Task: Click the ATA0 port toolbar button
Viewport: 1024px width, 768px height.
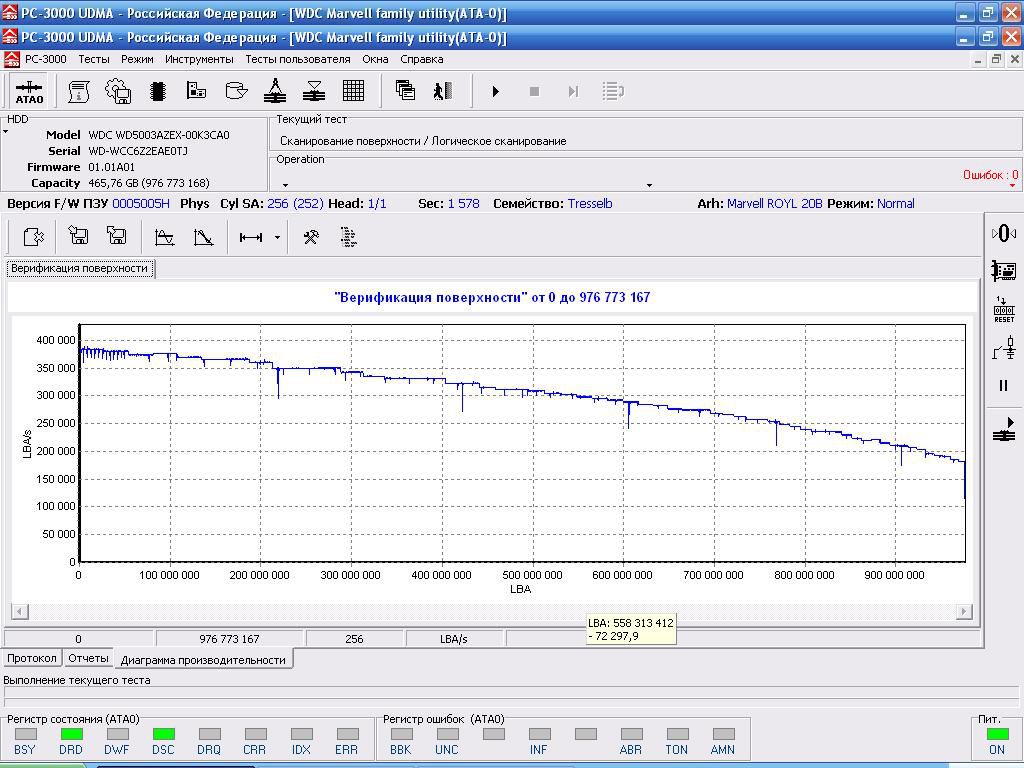Action: (x=29, y=91)
